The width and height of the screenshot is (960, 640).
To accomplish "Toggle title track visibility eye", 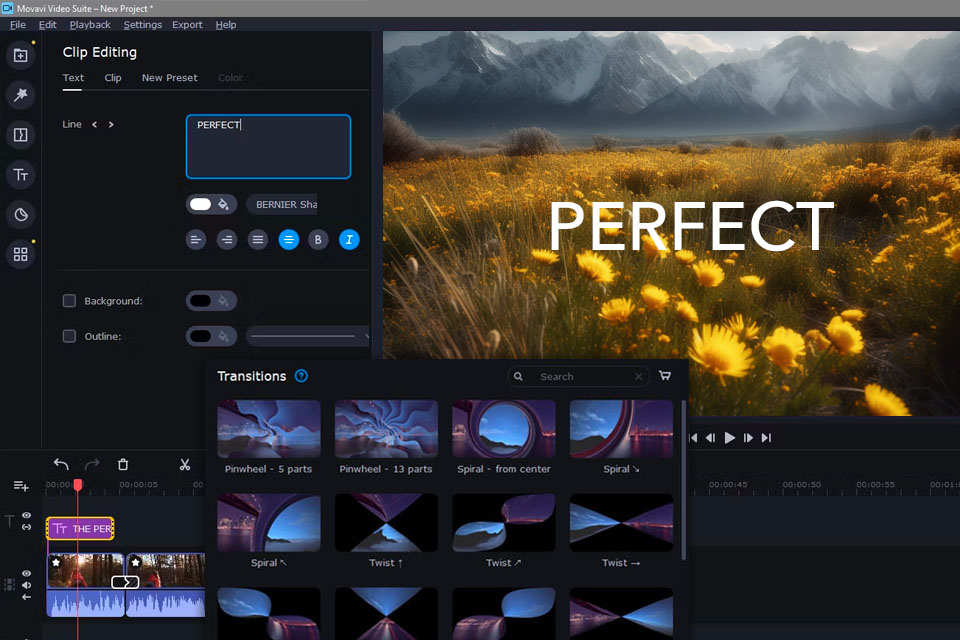I will pyautogui.click(x=26, y=516).
